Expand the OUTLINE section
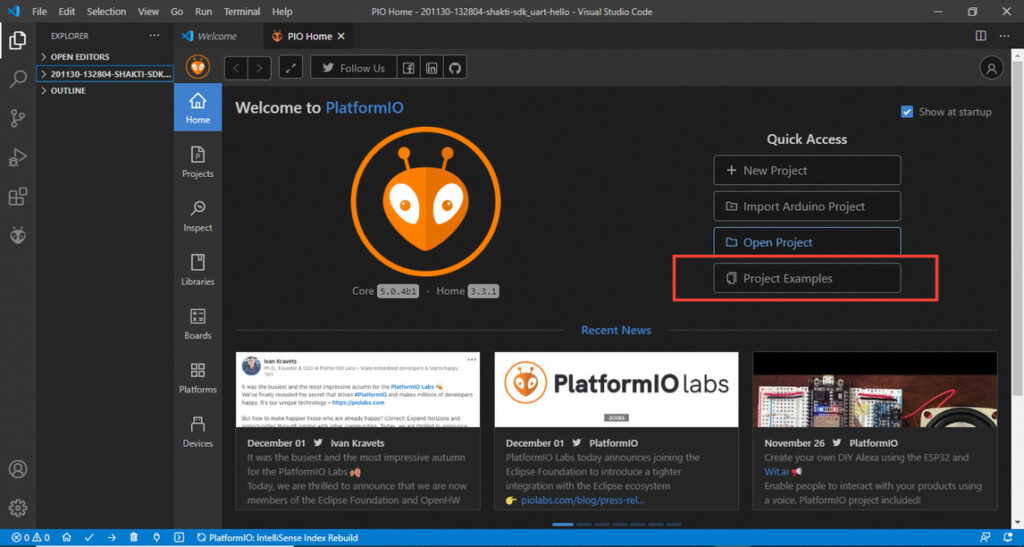The image size is (1024, 547). pyautogui.click(x=104, y=91)
